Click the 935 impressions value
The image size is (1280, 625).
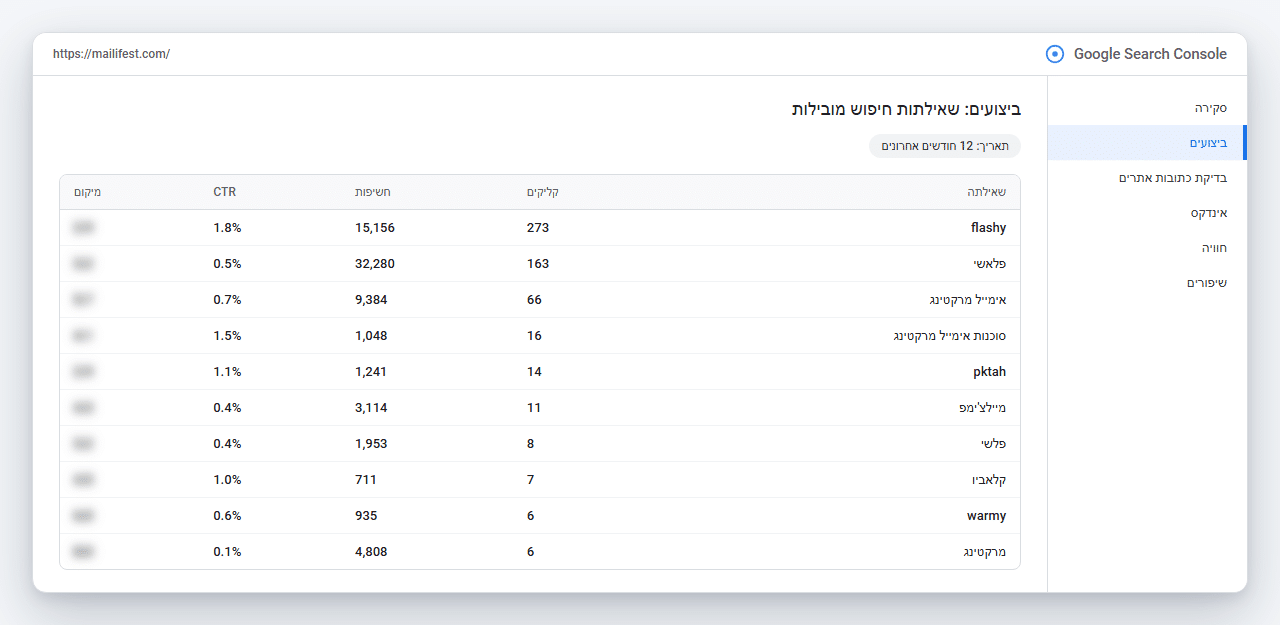[366, 516]
